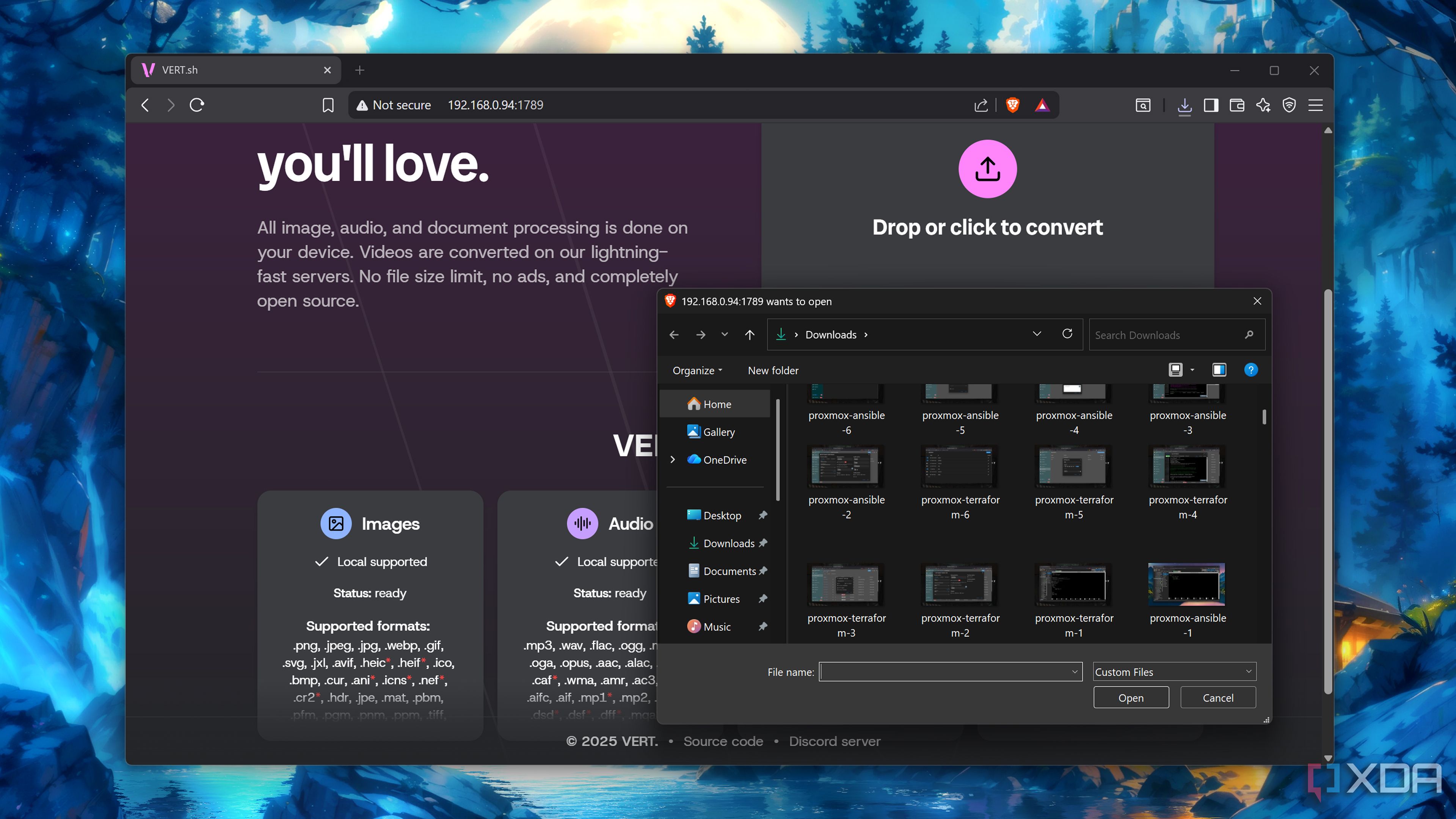1456x819 pixels.
Task: Click the Open button
Action: click(1131, 698)
